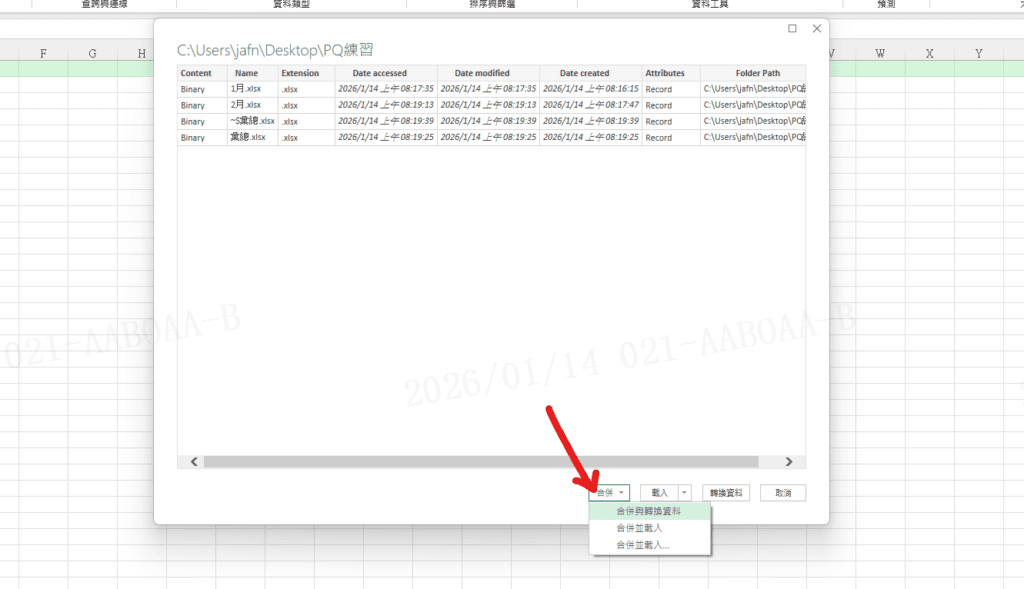Click the Date modified column header
This screenshot has width=1024, height=589.
tap(482, 73)
